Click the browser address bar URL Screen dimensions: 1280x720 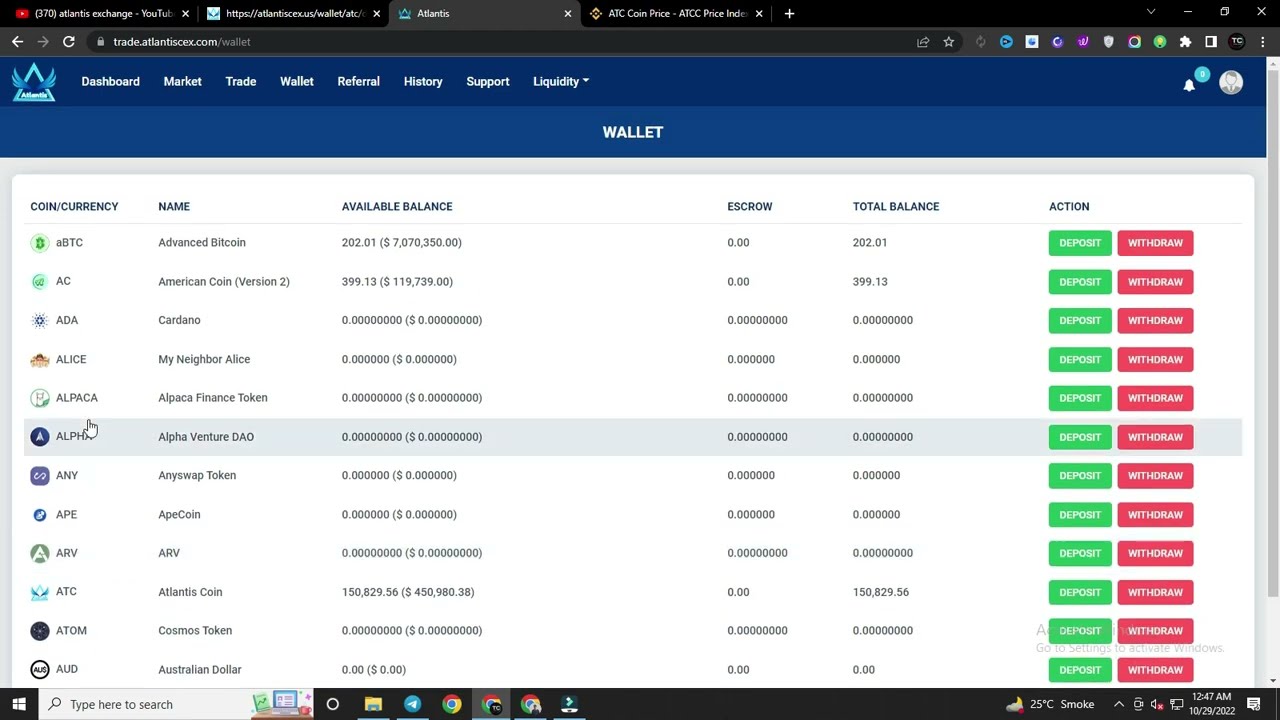(182, 42)
